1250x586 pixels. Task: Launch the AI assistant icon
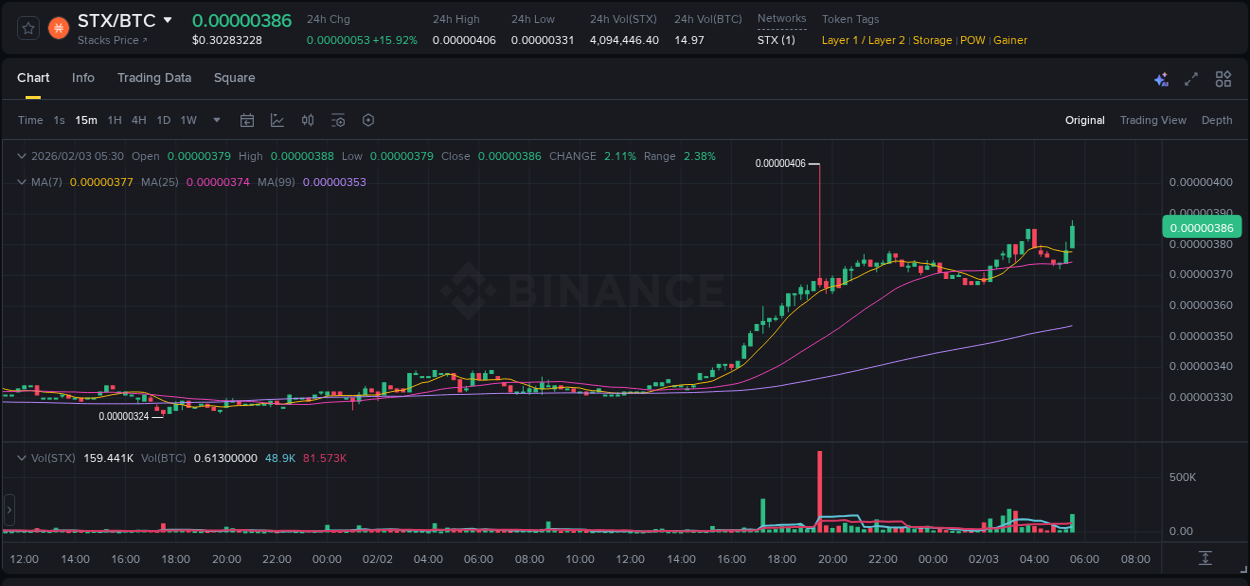tap(1161, 78)
